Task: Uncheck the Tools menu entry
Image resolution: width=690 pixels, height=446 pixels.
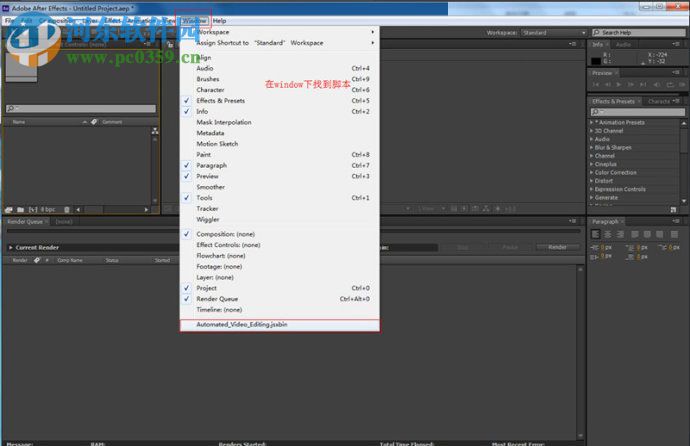Action: [x=280, y=197]
